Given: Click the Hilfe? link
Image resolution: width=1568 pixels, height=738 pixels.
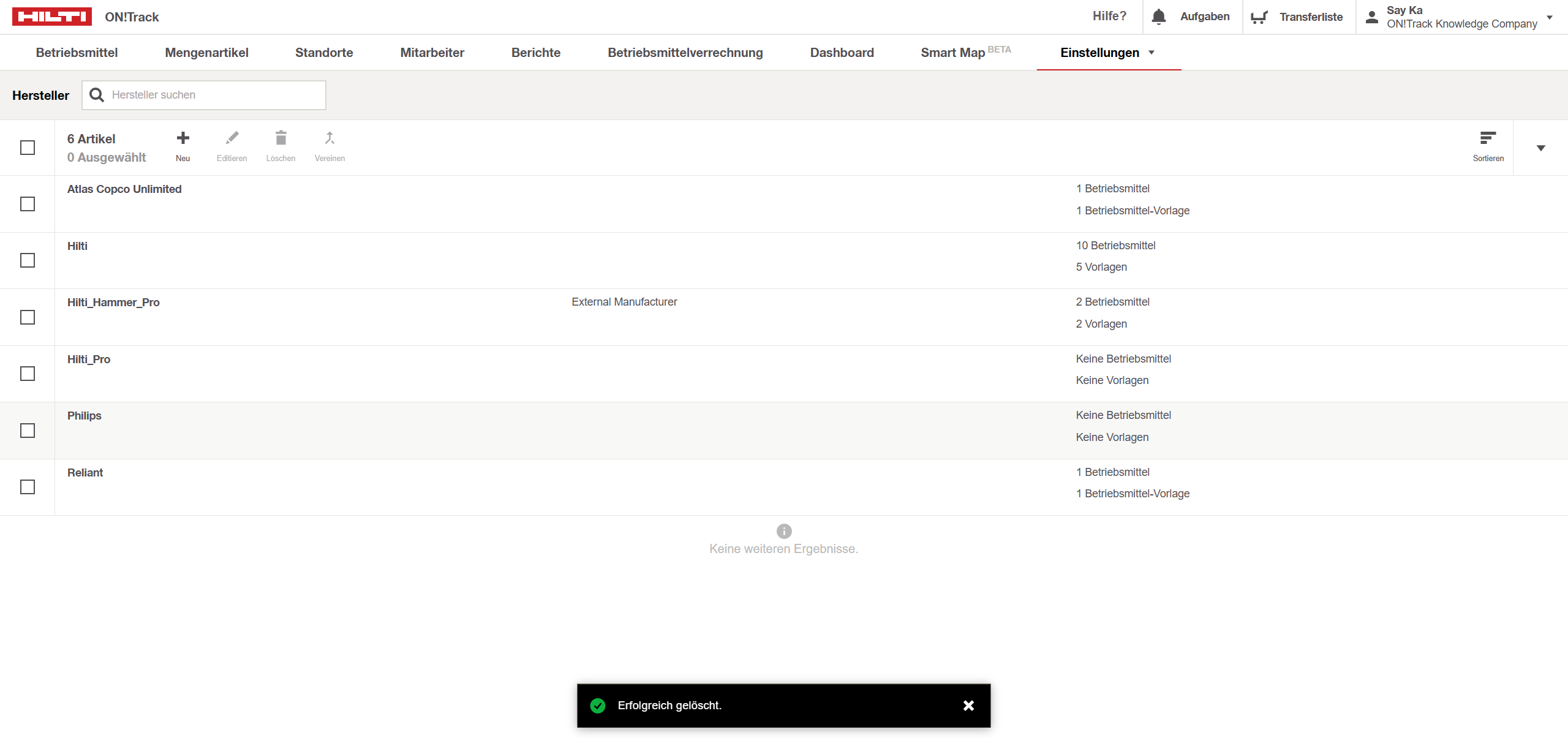Looking at the screenshot, I should [x=1109, y=17].
